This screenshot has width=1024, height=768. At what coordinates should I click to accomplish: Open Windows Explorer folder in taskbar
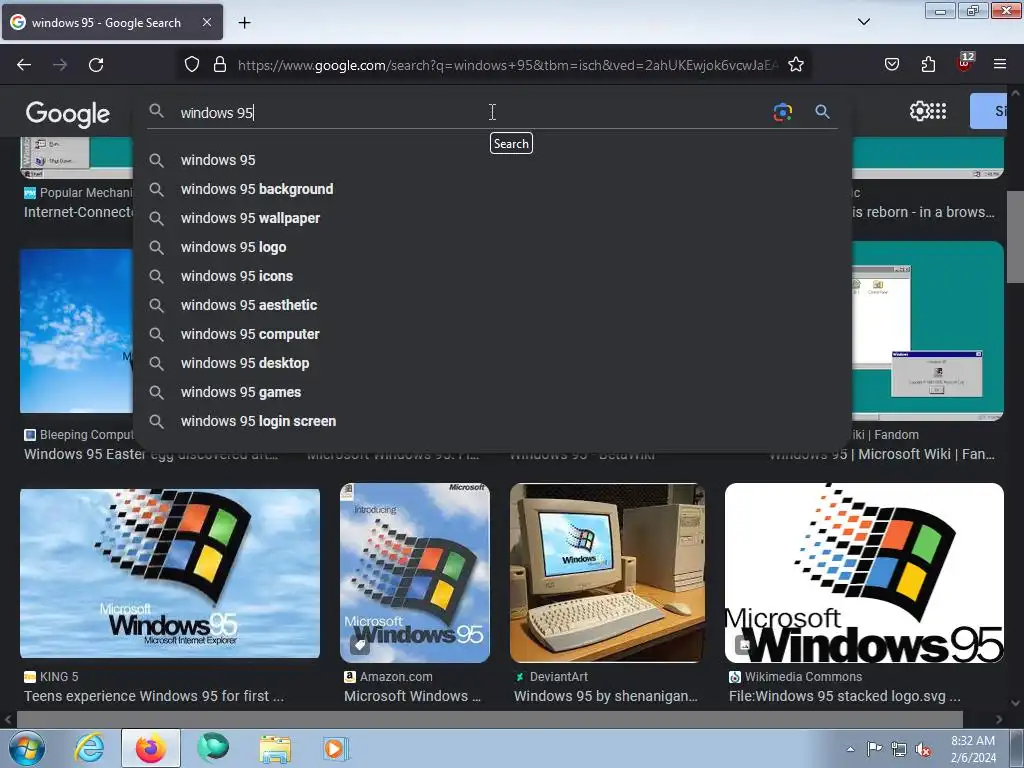275,748
